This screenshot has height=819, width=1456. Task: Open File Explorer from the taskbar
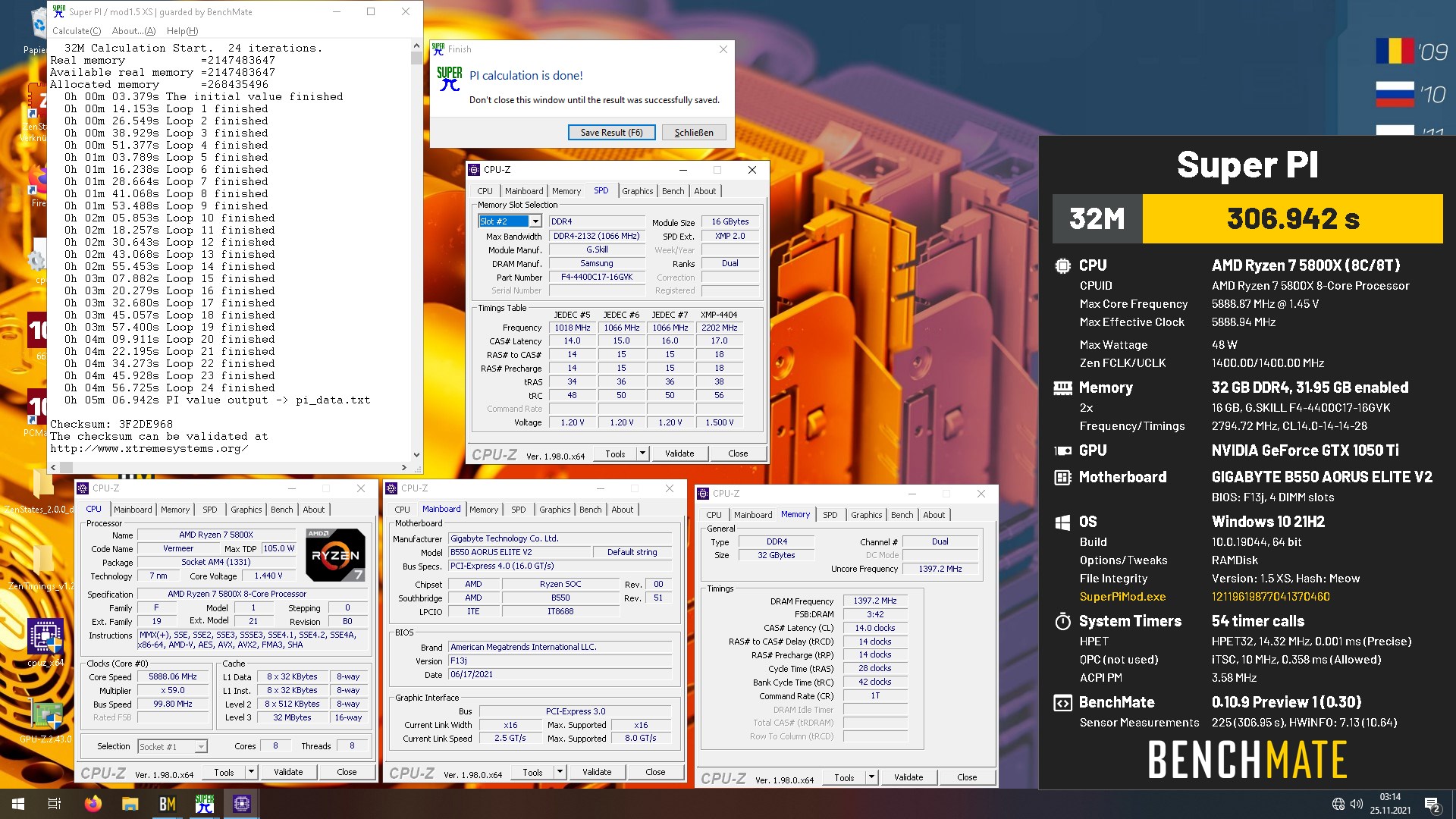tap(130, 804)
